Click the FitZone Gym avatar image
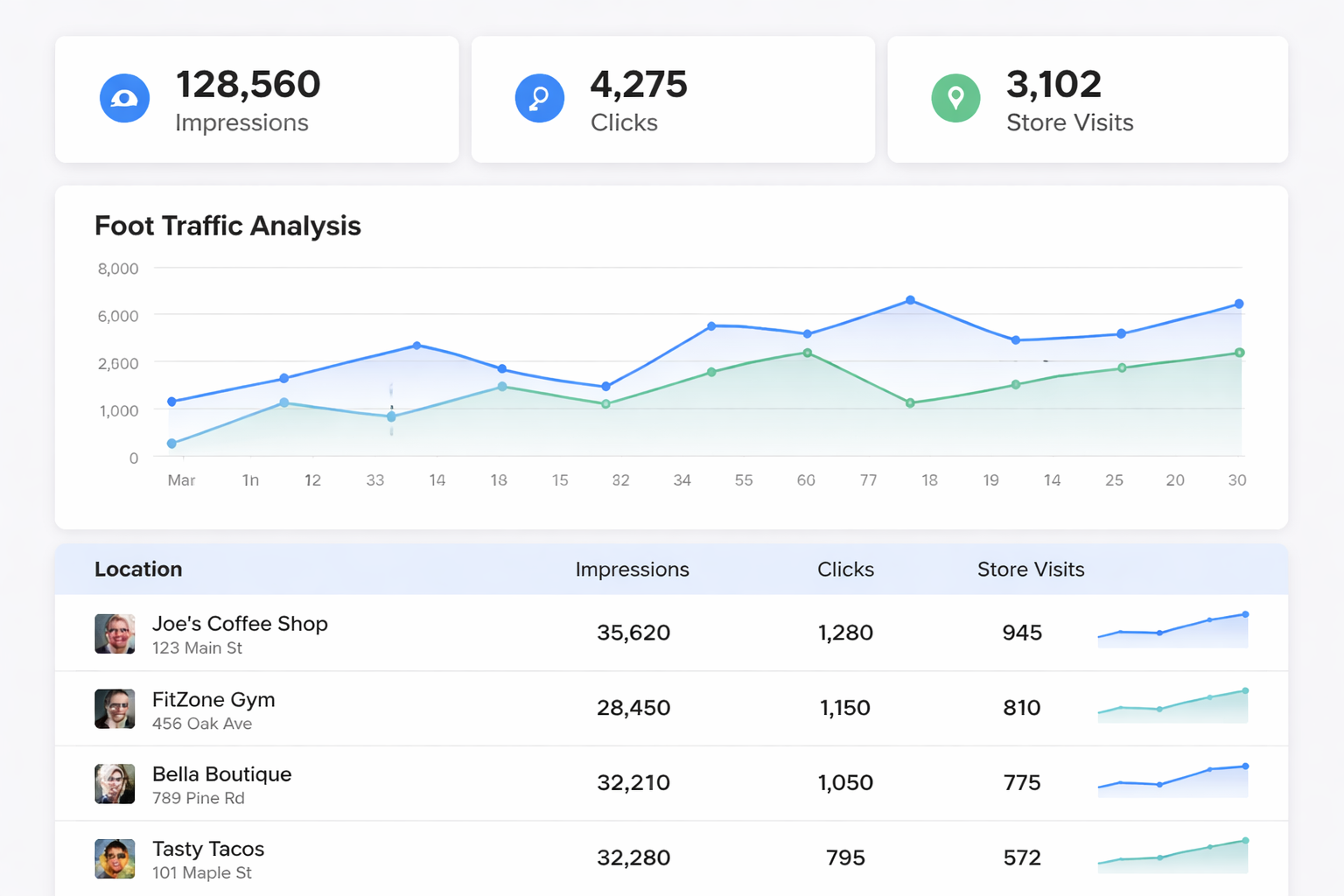Screen dimensions: 1344x896 click(115, 708)
